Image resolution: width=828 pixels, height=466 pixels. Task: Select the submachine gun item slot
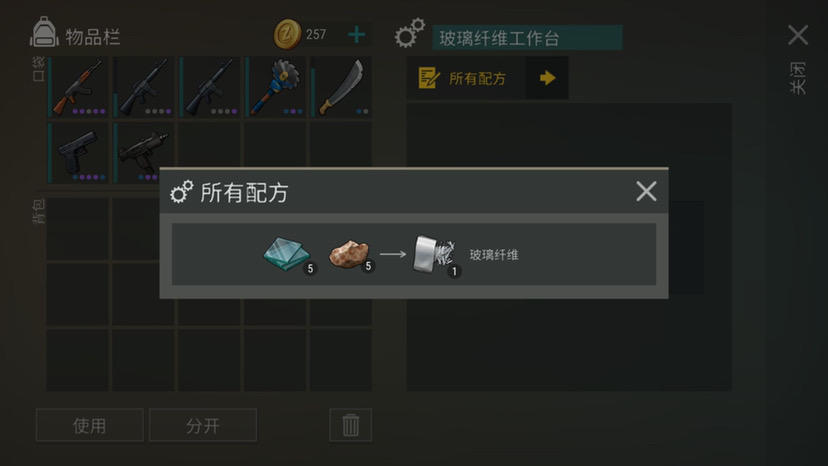pyautogui.click(x=144, y=153)
